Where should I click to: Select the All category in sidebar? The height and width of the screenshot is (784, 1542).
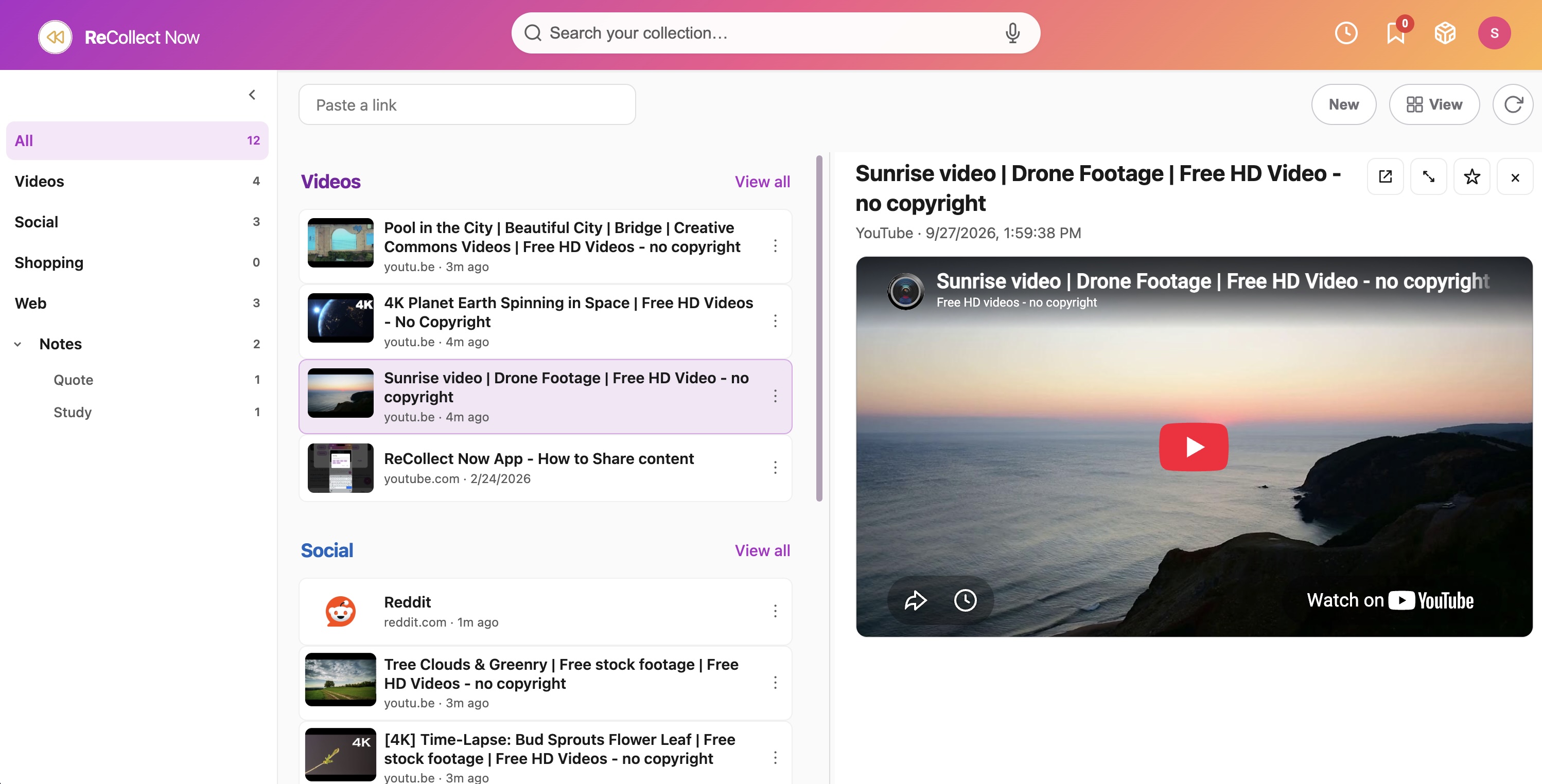pyautogui.click(x=137, y=140)
